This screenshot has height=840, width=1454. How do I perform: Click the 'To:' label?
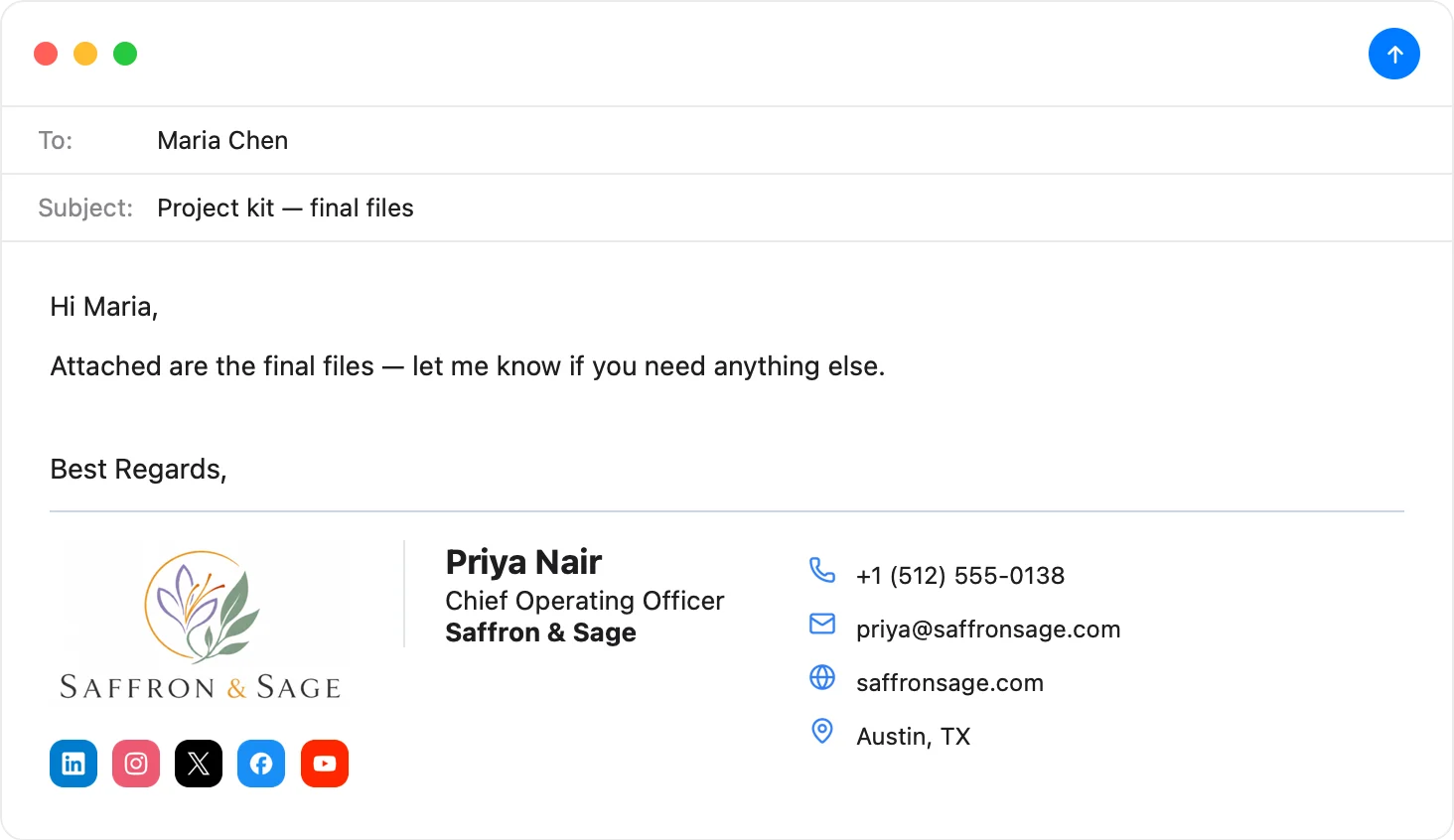[x=56, y=140]
